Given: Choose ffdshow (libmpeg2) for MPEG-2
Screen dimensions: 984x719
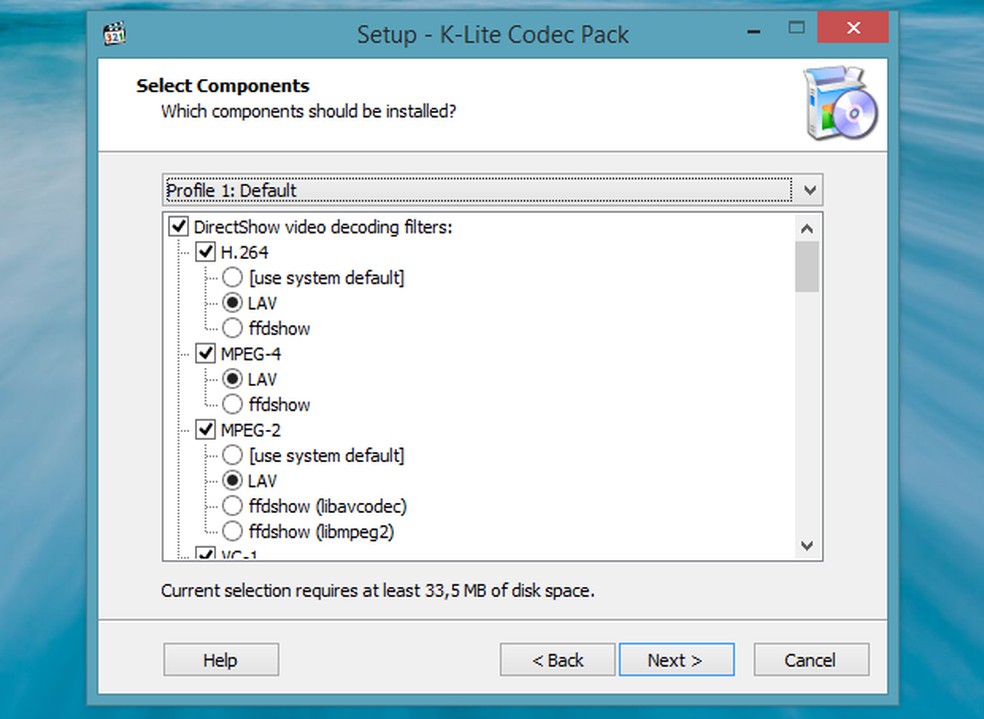Looking at the screenshot, I should [x=232, y=532].
